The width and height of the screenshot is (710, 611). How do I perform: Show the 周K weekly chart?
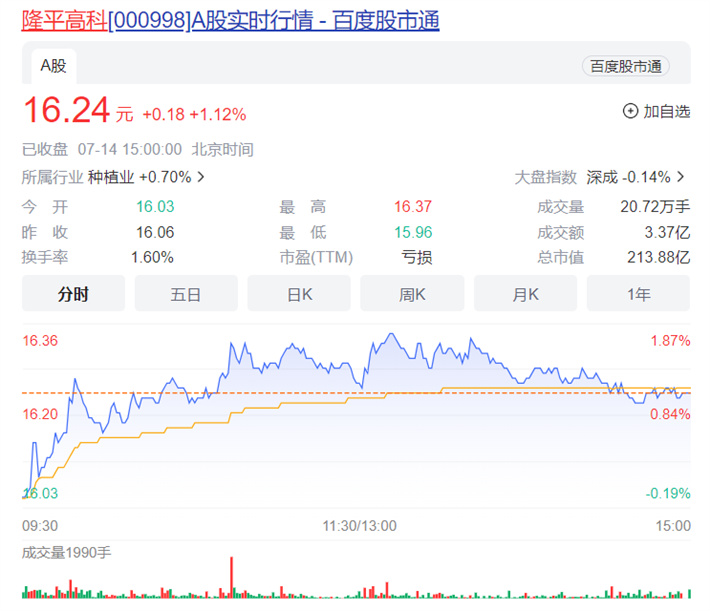point(412,294)
